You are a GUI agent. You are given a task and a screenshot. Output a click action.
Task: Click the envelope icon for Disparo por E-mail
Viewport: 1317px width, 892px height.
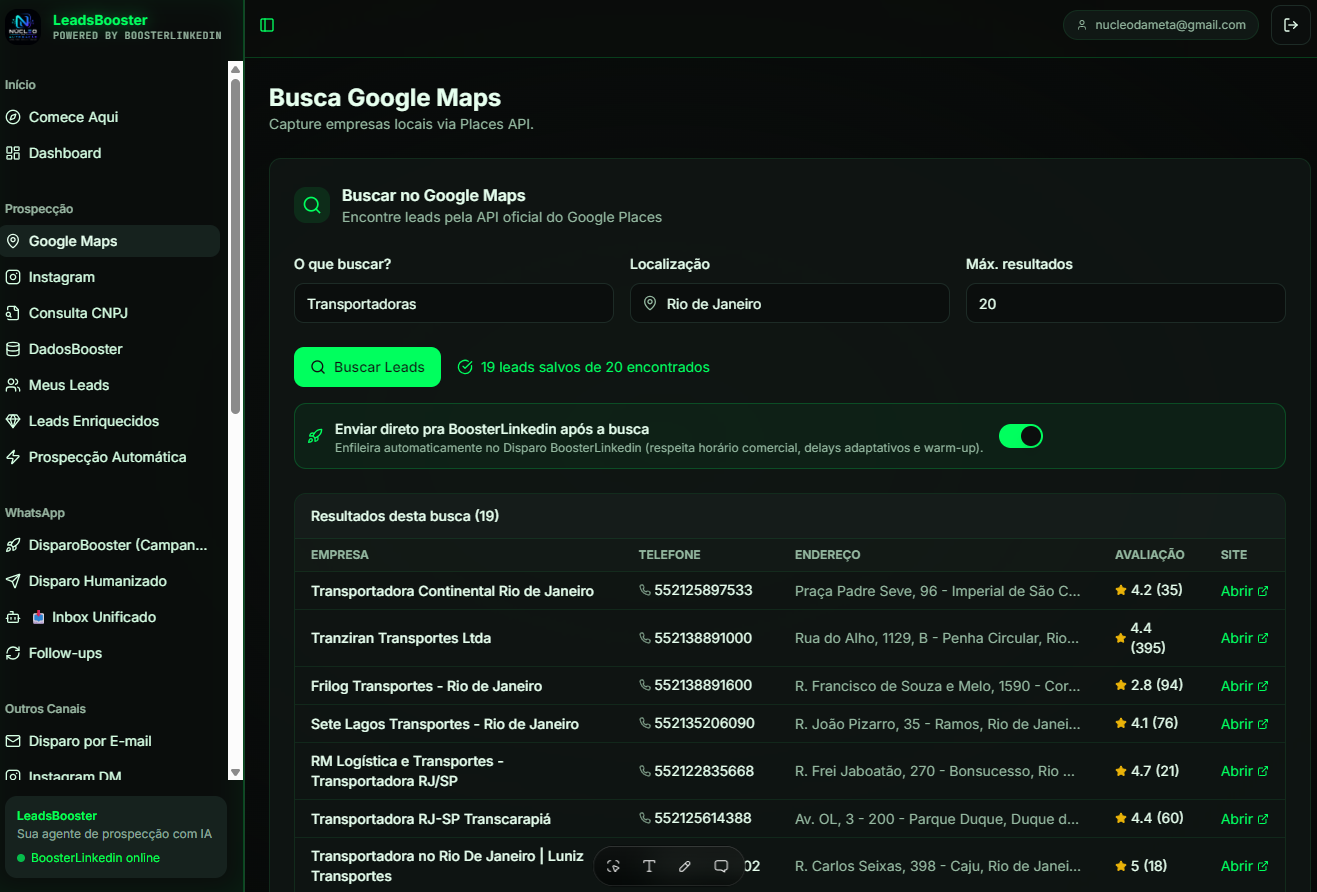(13, 741)
